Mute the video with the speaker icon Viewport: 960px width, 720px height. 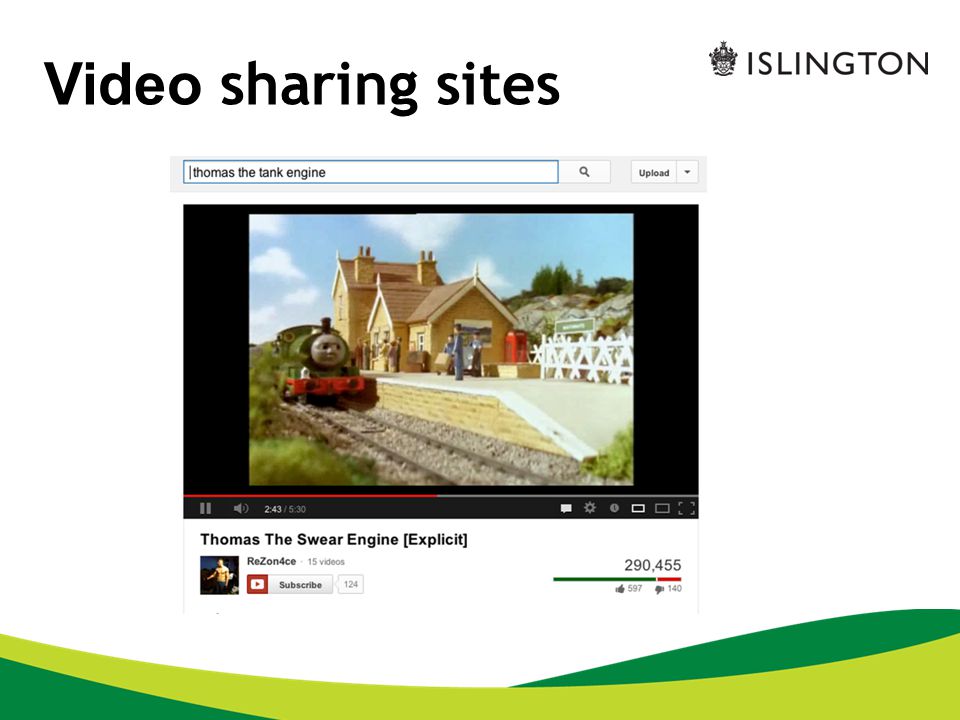241,508
